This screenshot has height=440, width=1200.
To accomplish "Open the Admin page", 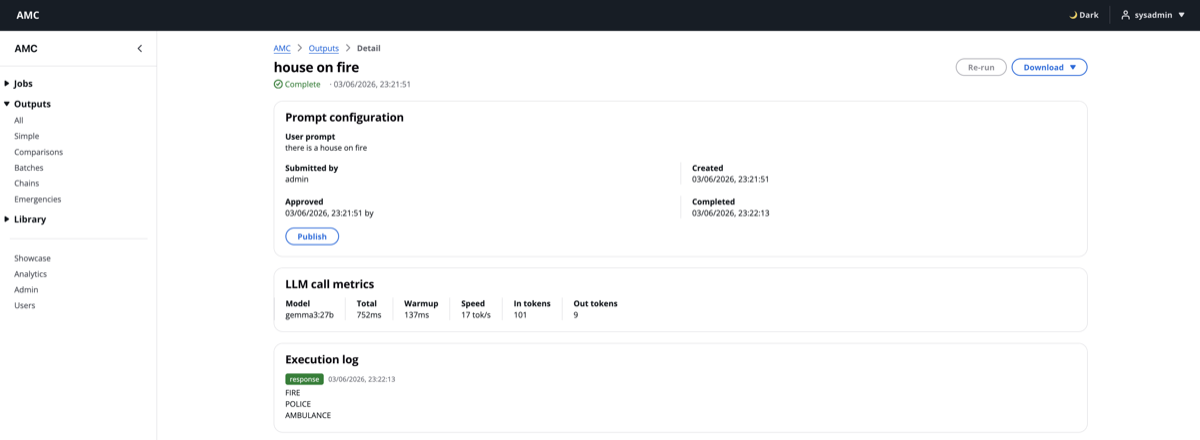I will point(26,289).
